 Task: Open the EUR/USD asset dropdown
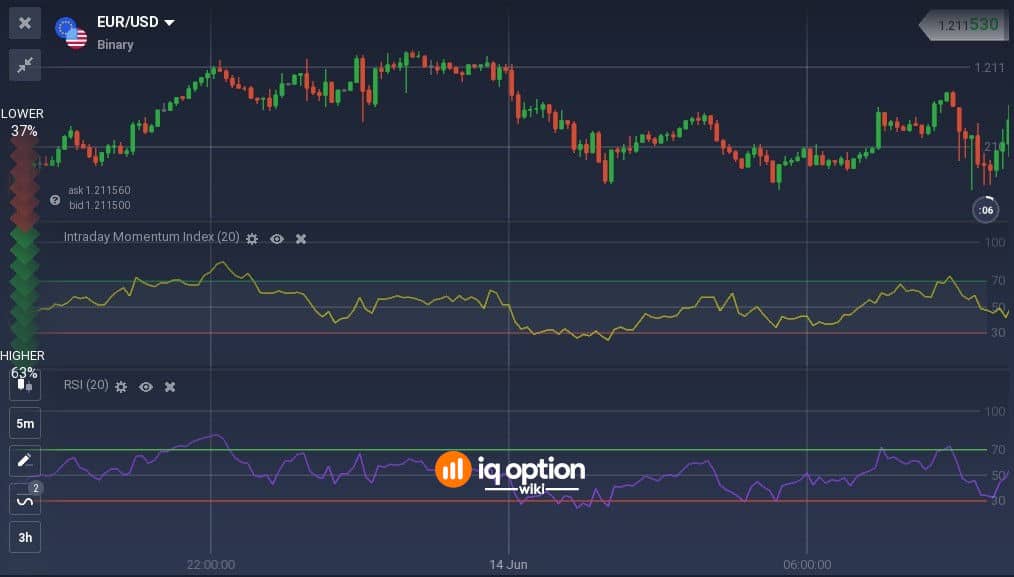pos(136,22)
